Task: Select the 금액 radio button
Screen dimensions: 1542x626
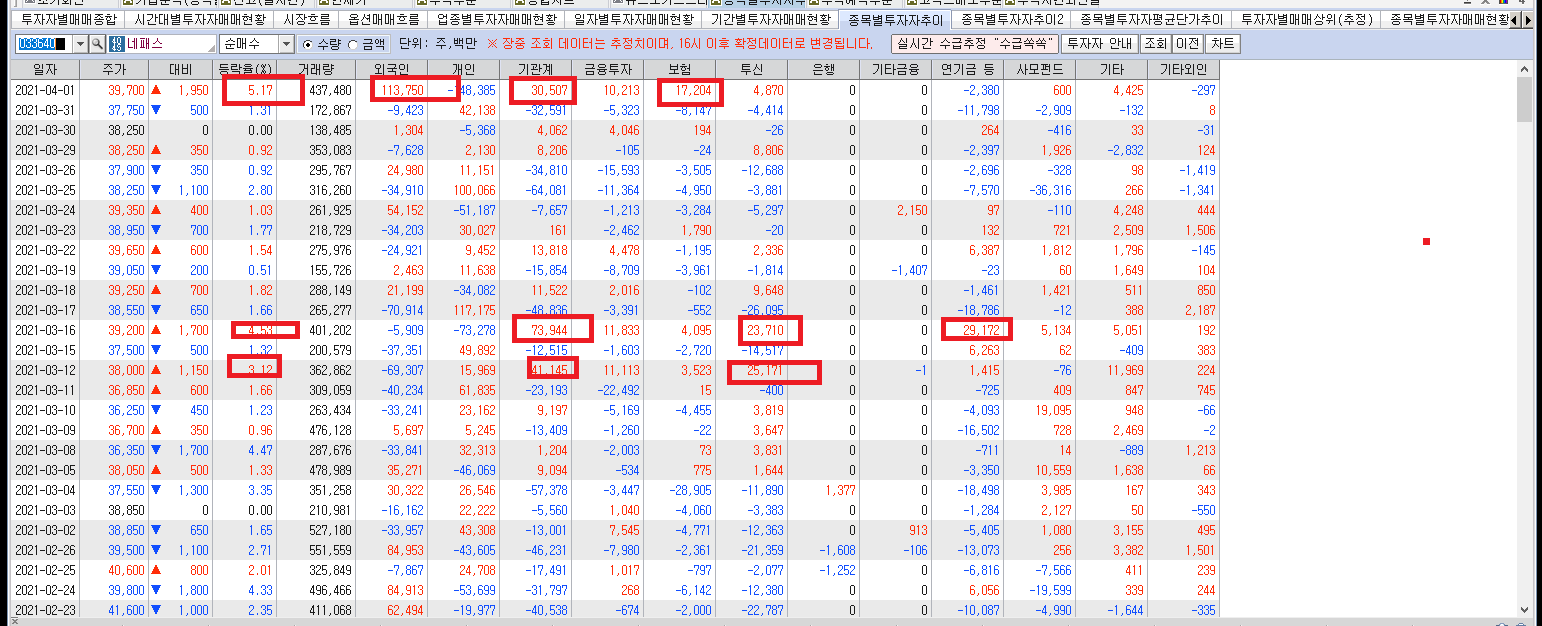Action: (x=351, y=45)
